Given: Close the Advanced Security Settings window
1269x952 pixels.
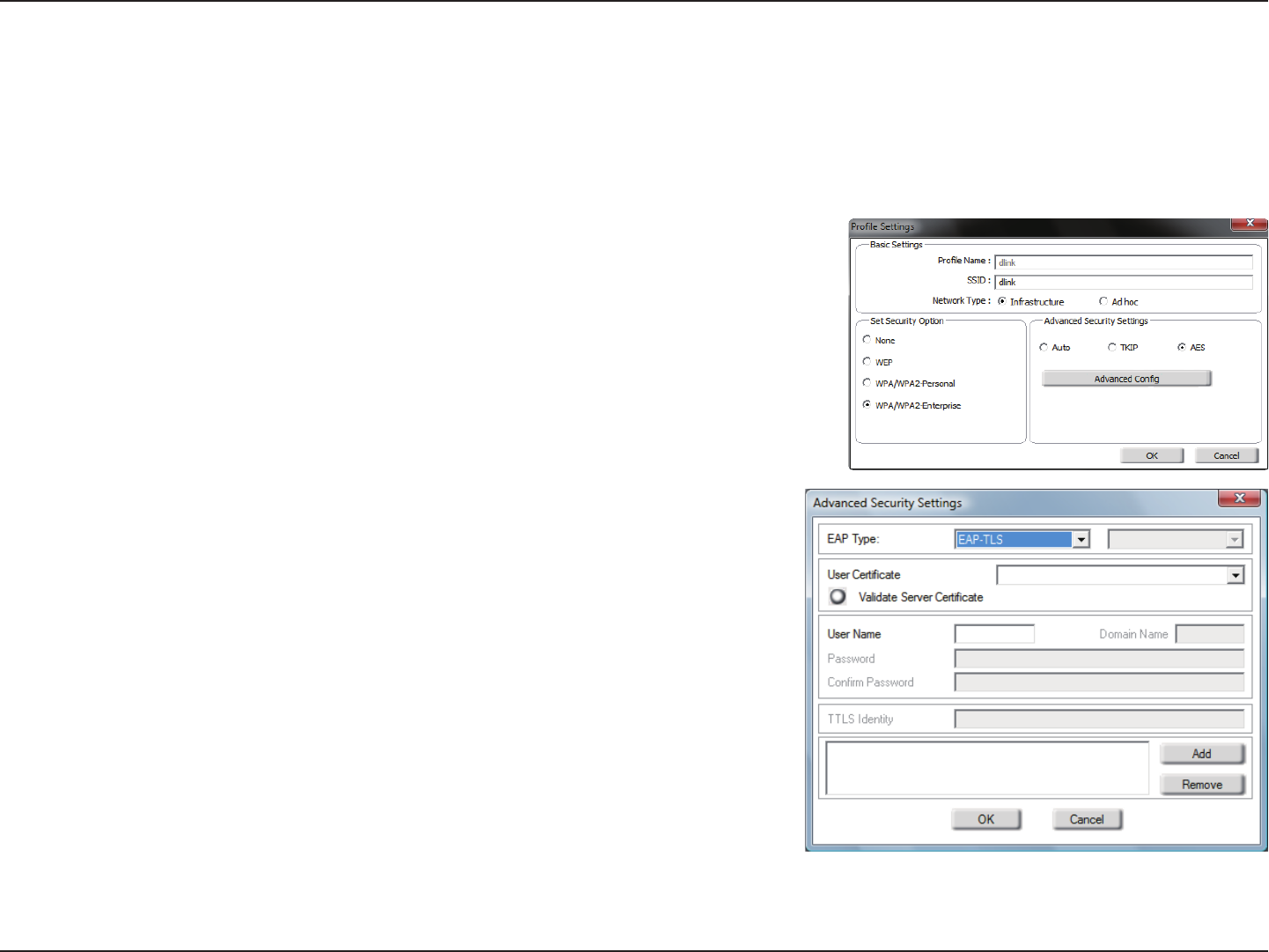Looking at the screenshot, I should [1239, 498].
